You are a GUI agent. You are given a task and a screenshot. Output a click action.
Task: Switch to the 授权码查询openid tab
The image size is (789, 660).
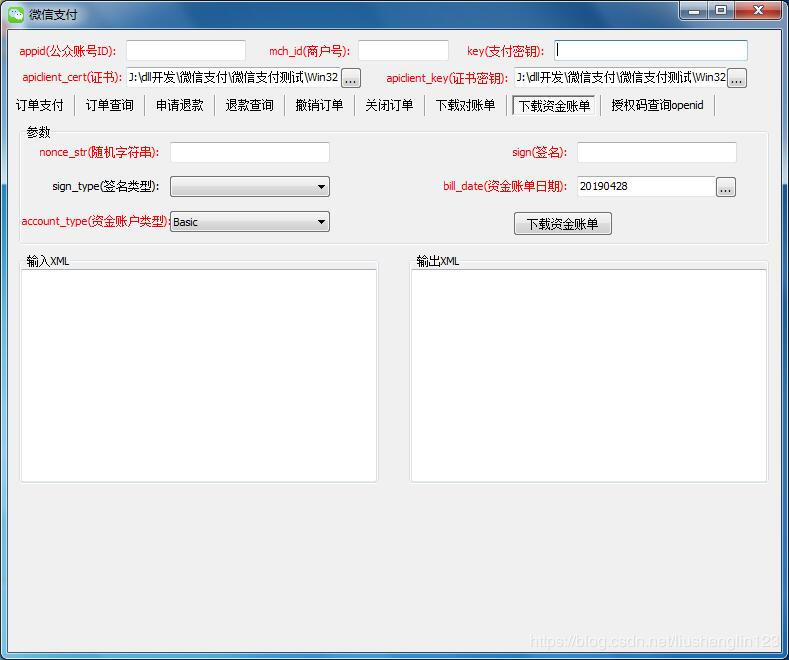(x=657, y=105)
